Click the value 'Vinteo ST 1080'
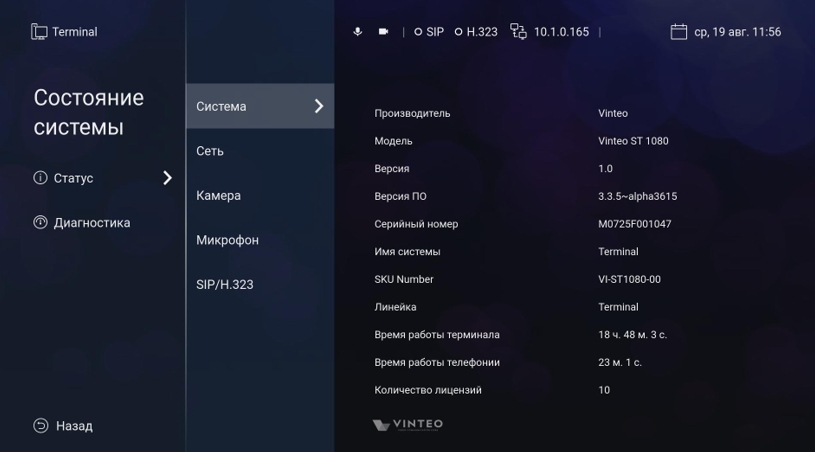This screenshot has height=452, width=815. [633, 141]
